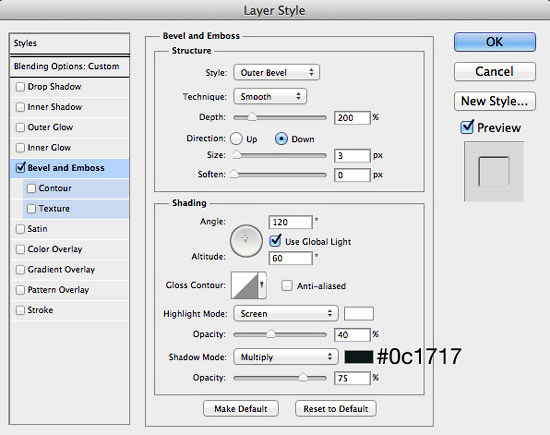
Task: Enable the Drop Shadow checkbox
Action: (20, 87)
